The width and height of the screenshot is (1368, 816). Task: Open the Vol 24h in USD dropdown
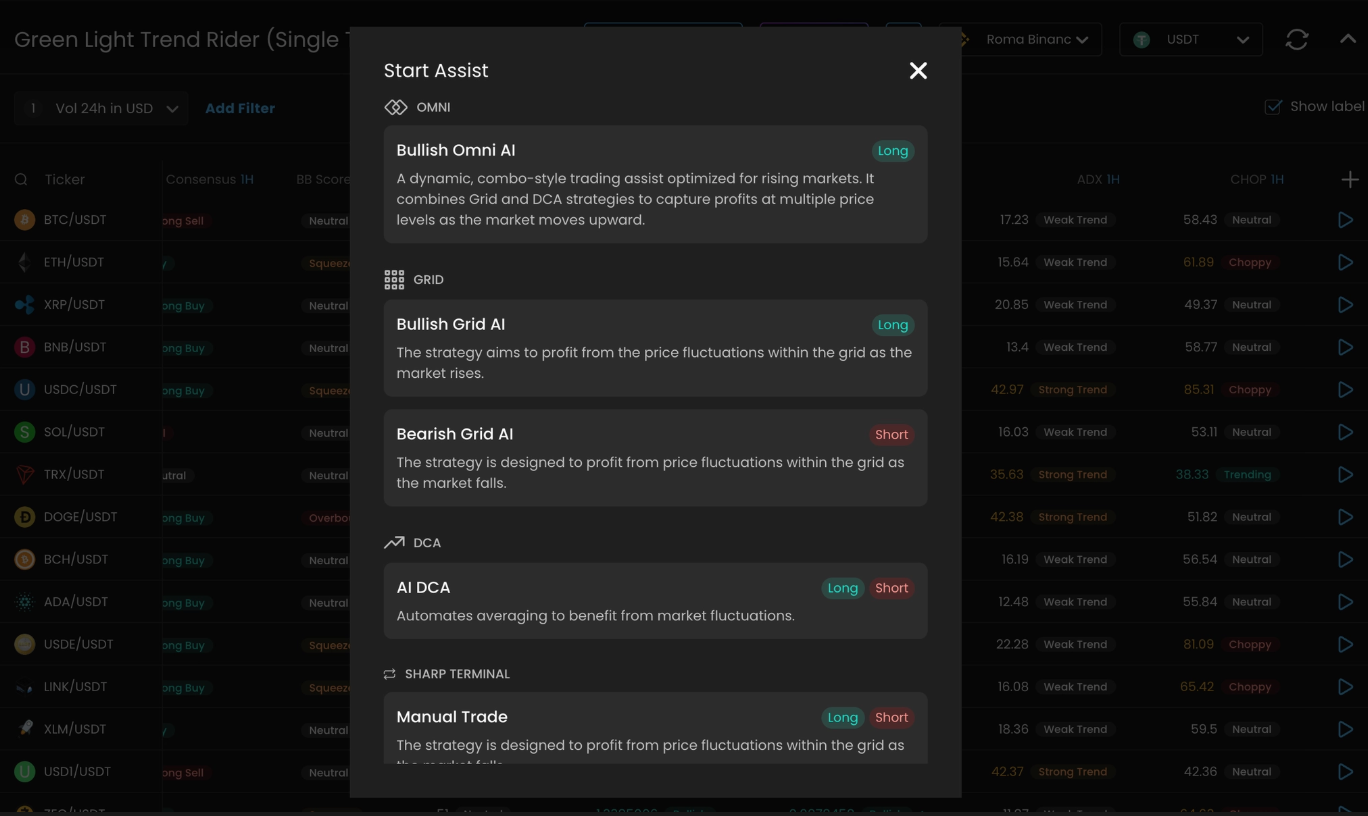pos(104,108)
